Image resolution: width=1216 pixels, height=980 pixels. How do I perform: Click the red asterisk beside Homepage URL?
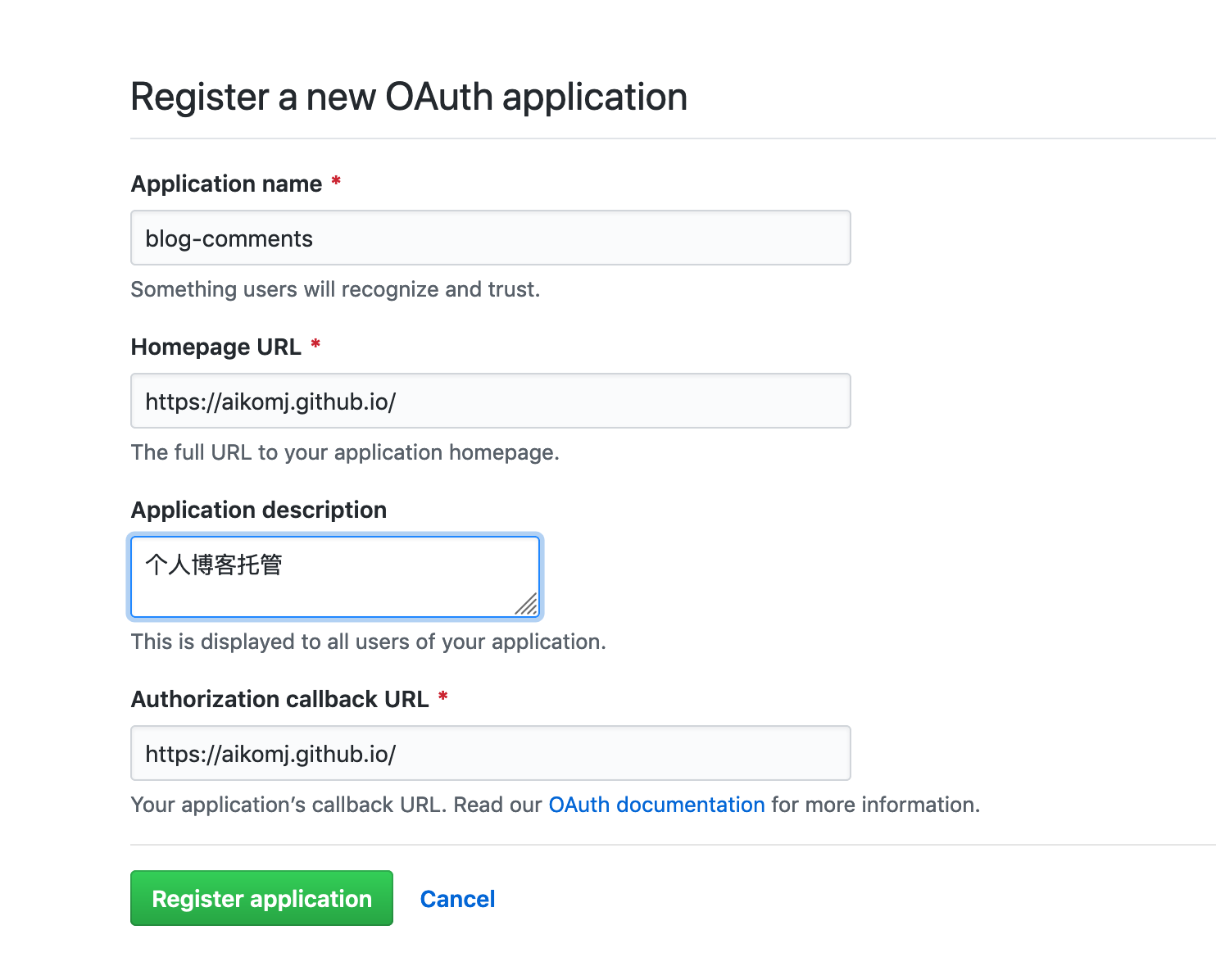pos(315,344)
